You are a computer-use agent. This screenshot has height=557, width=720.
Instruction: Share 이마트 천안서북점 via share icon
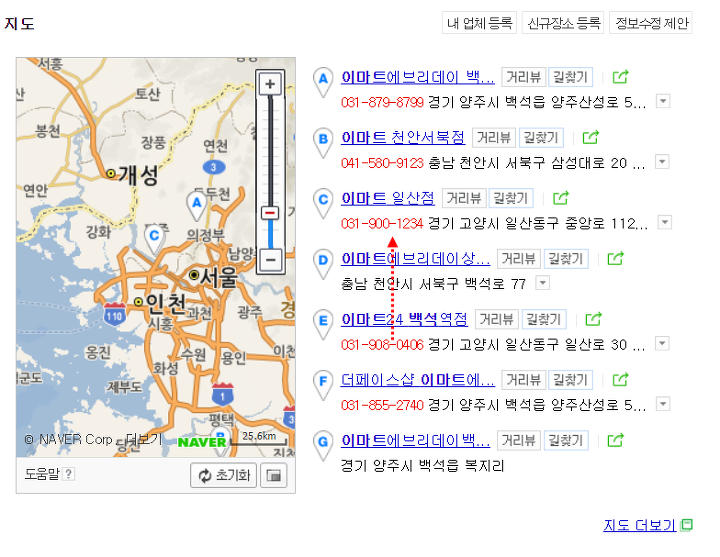(591, 137)
